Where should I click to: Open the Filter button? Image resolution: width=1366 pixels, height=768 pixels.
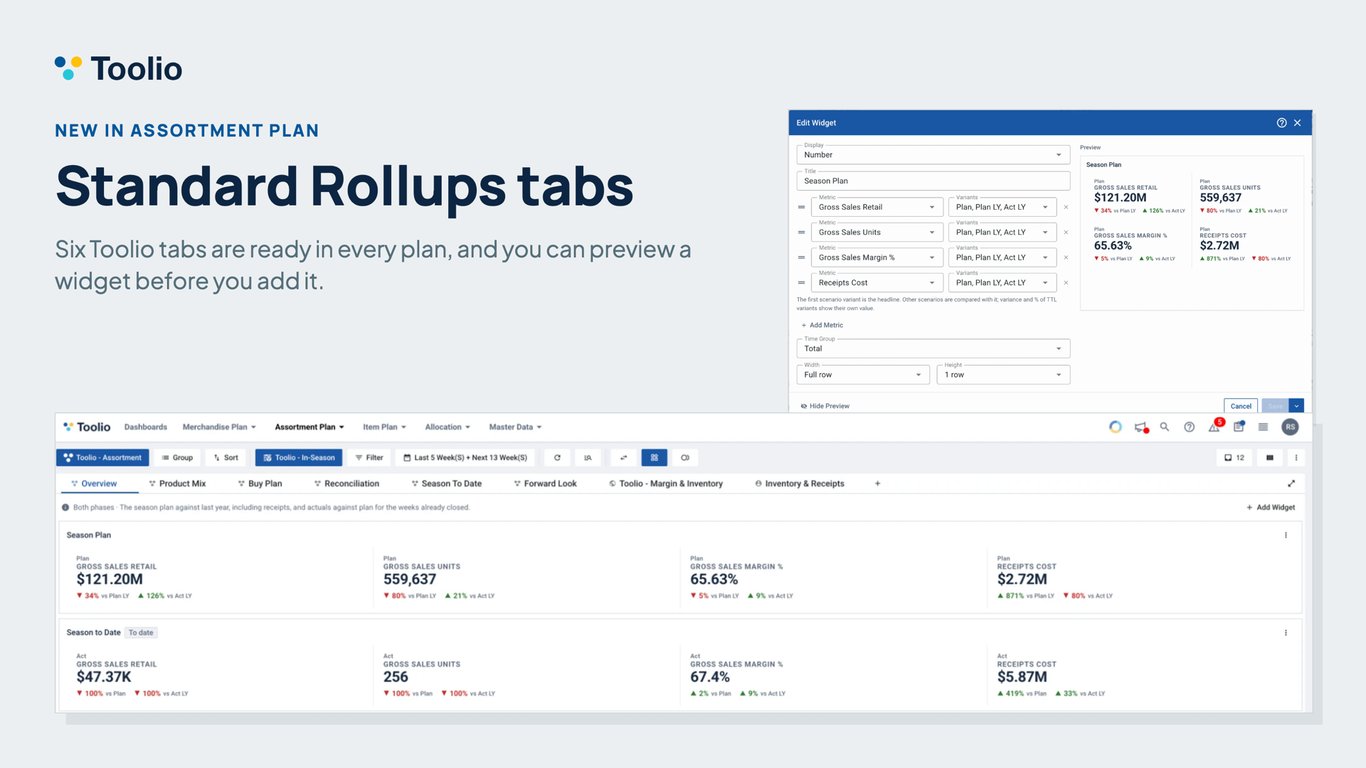tap(369, 457)
